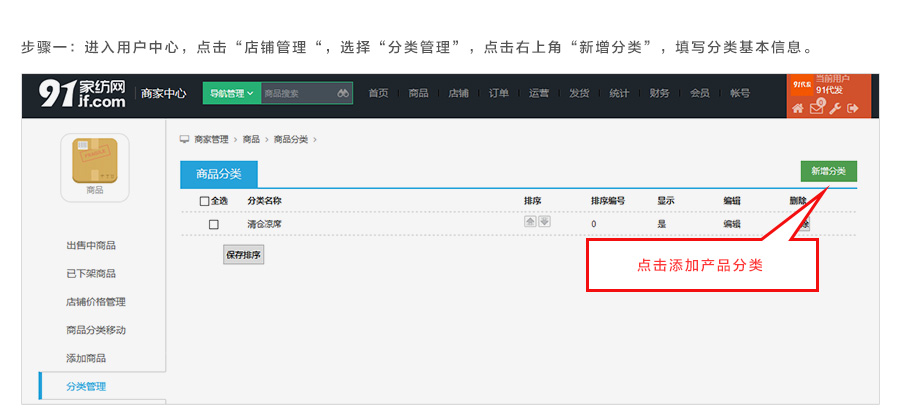The width and height of the screenshot is (900, 419).
Task: Open the mail envelope messages icon
Action: (x=816, y=108)
